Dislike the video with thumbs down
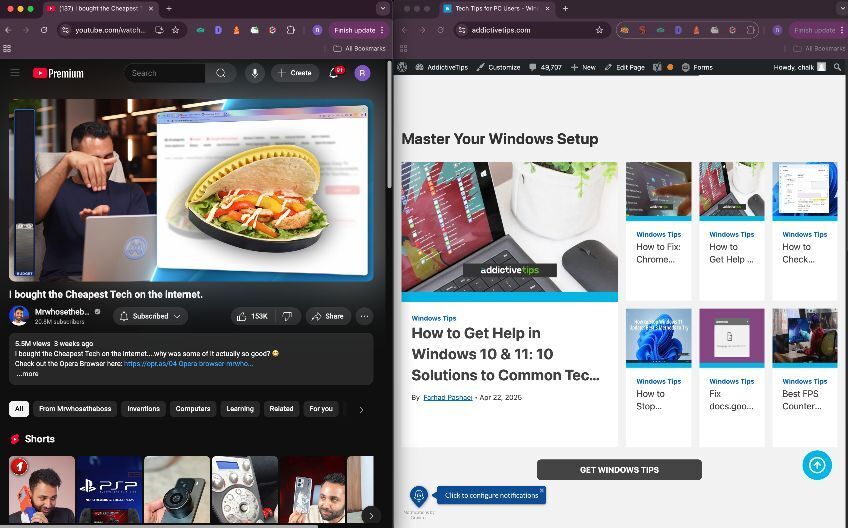The height and width of the screenshot is (528, 848). coord(287,316)
